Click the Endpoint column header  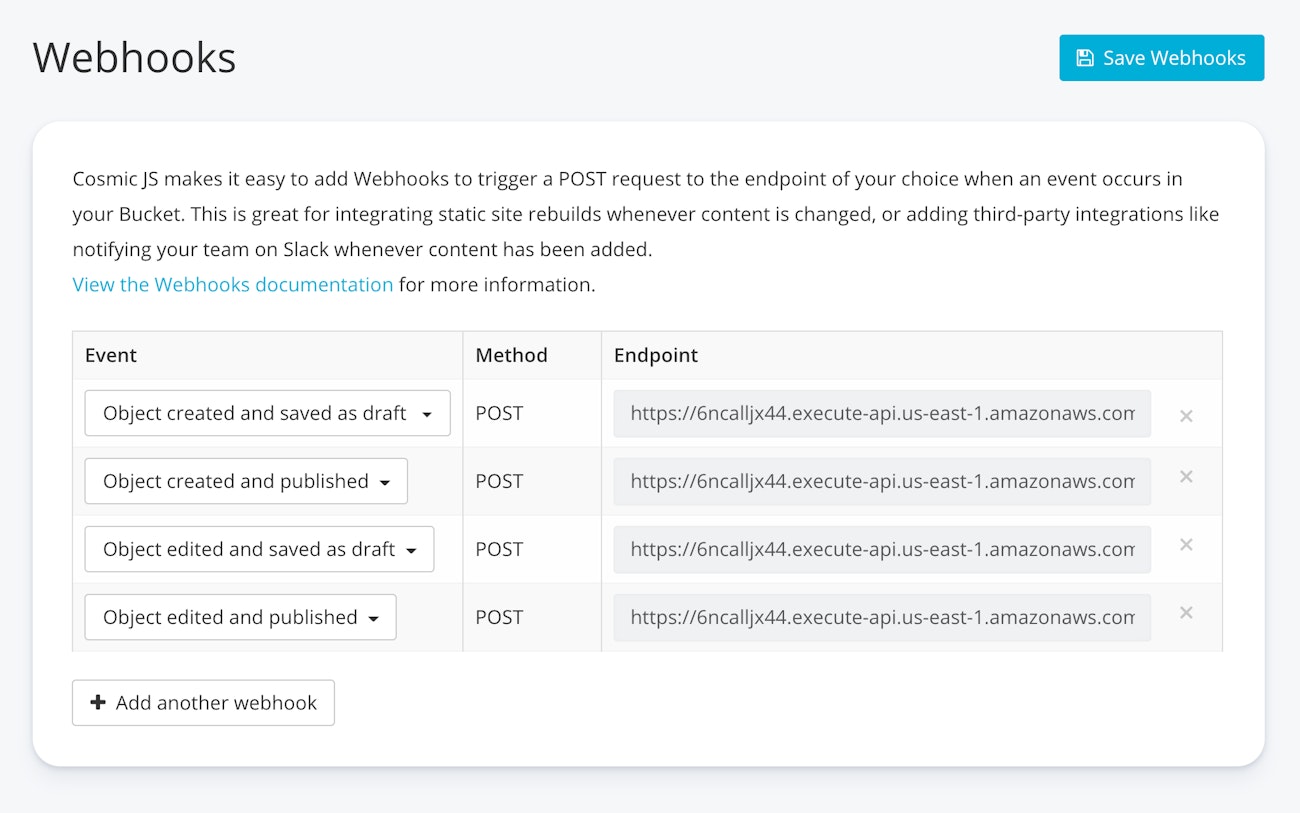656,355
